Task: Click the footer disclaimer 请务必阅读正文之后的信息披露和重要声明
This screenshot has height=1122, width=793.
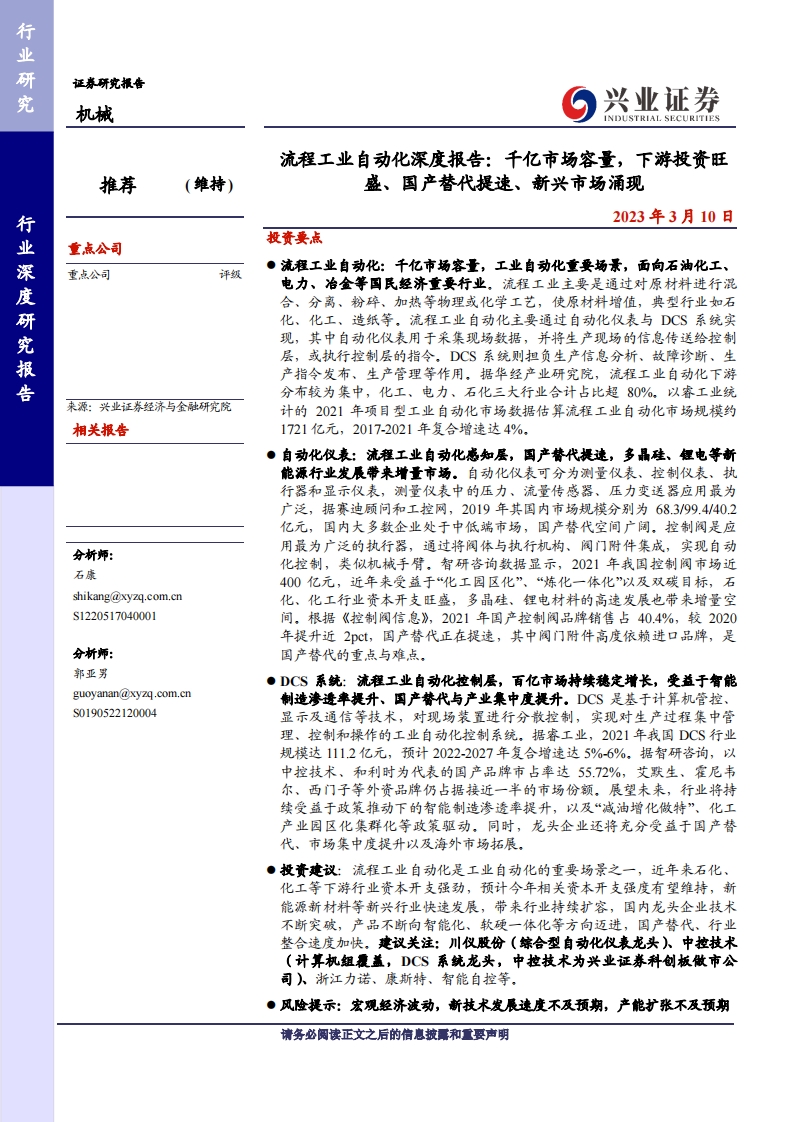Action: [395, 1034]
